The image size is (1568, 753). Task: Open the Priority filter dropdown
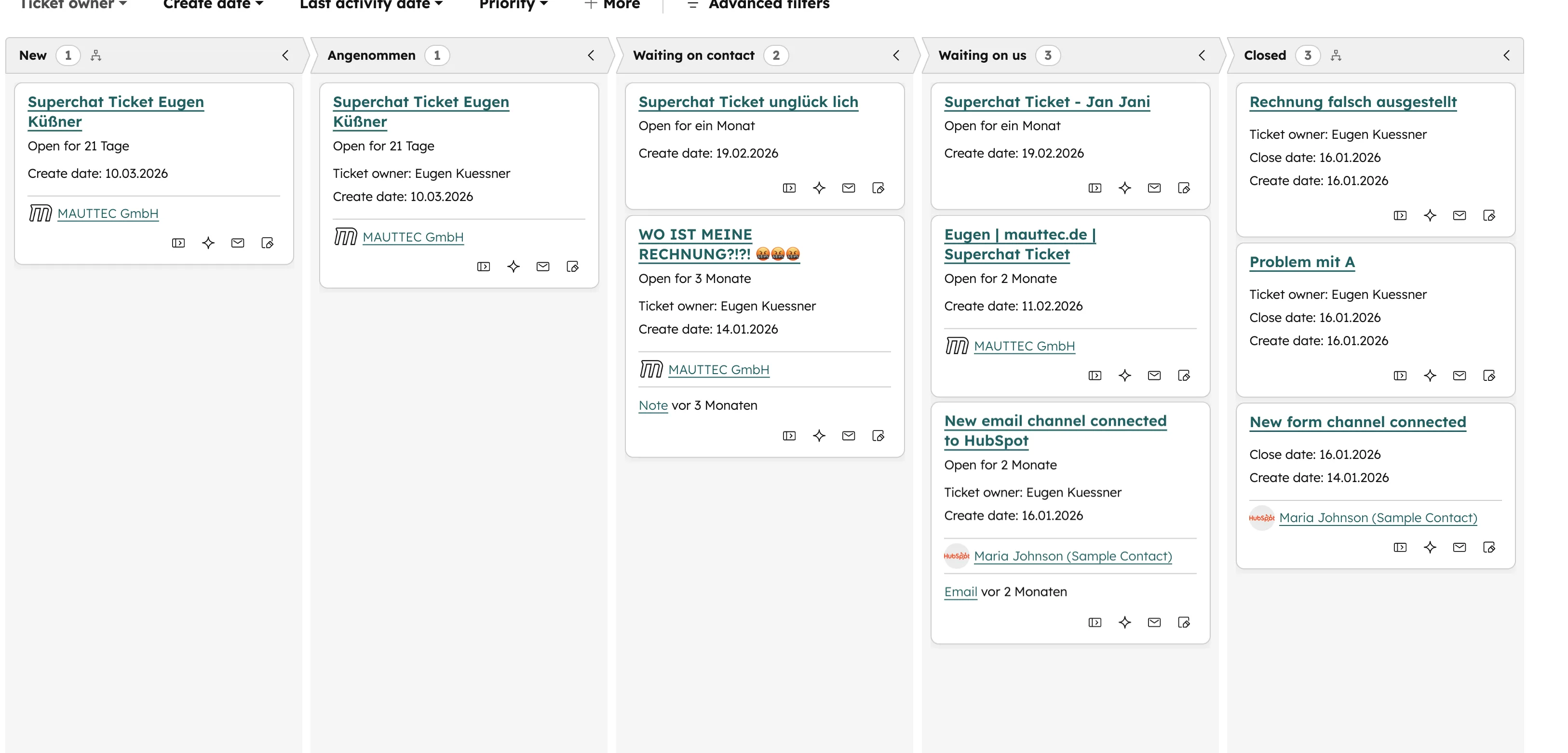pos(512,5)
